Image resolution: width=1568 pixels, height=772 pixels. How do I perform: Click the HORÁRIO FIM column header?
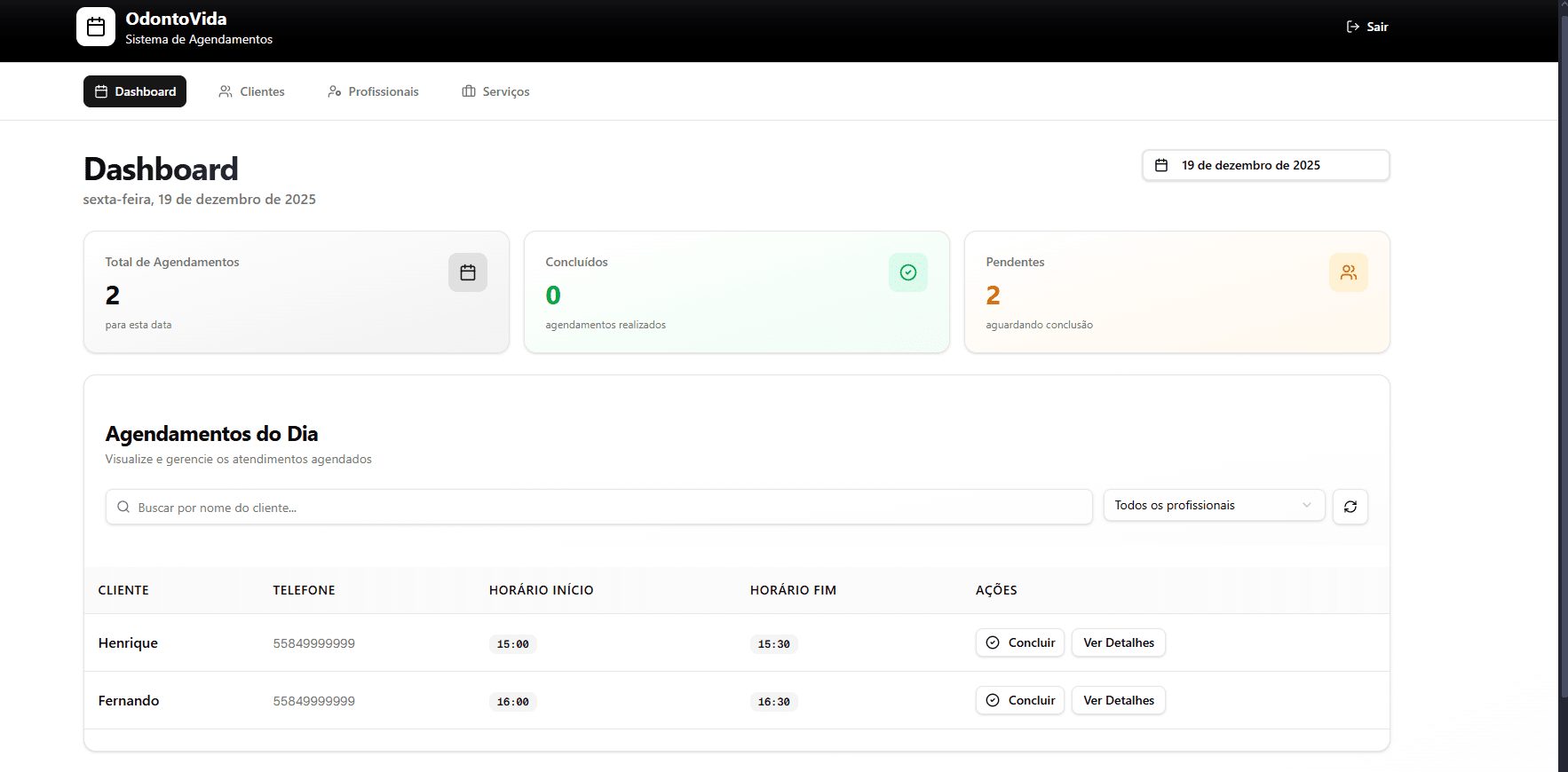793,590
